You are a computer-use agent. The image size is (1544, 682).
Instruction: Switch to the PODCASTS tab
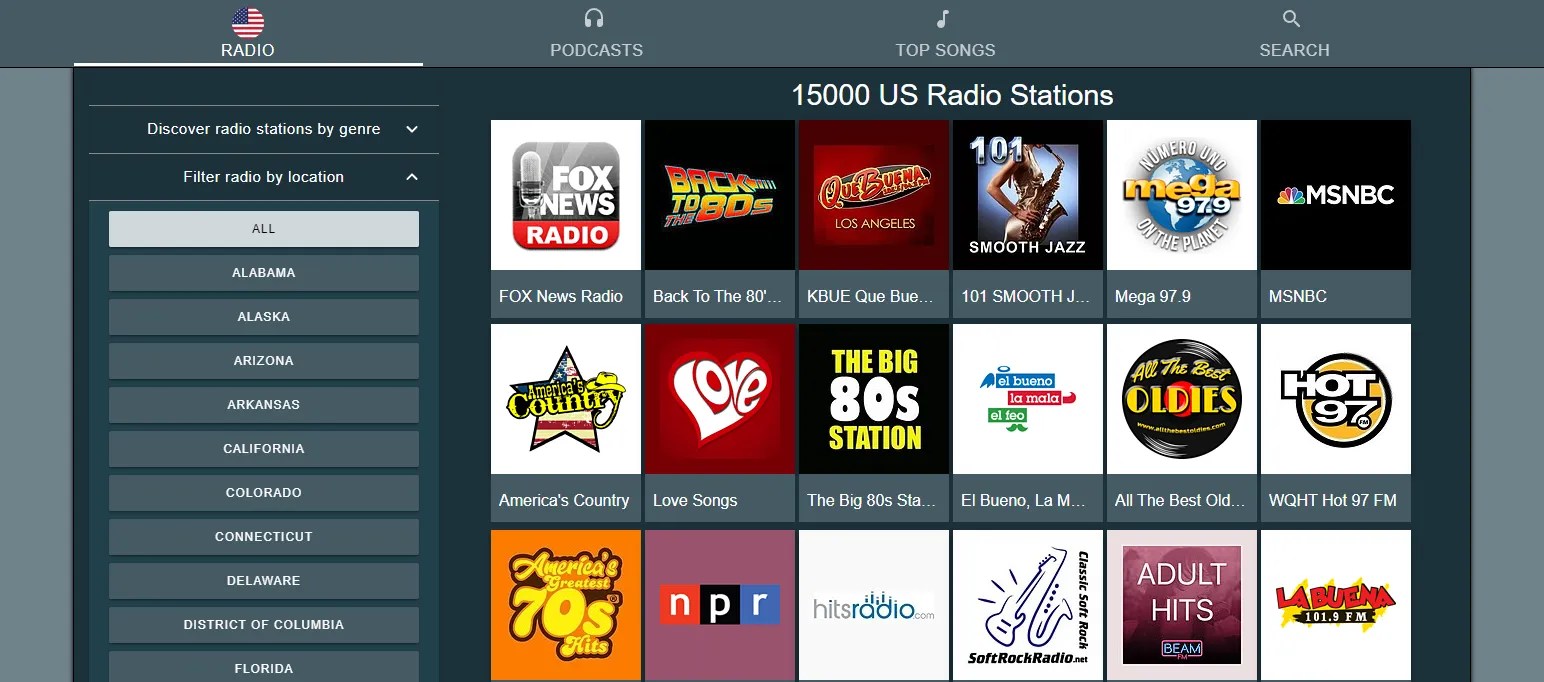pyautogui.click(x=595, y=33)
